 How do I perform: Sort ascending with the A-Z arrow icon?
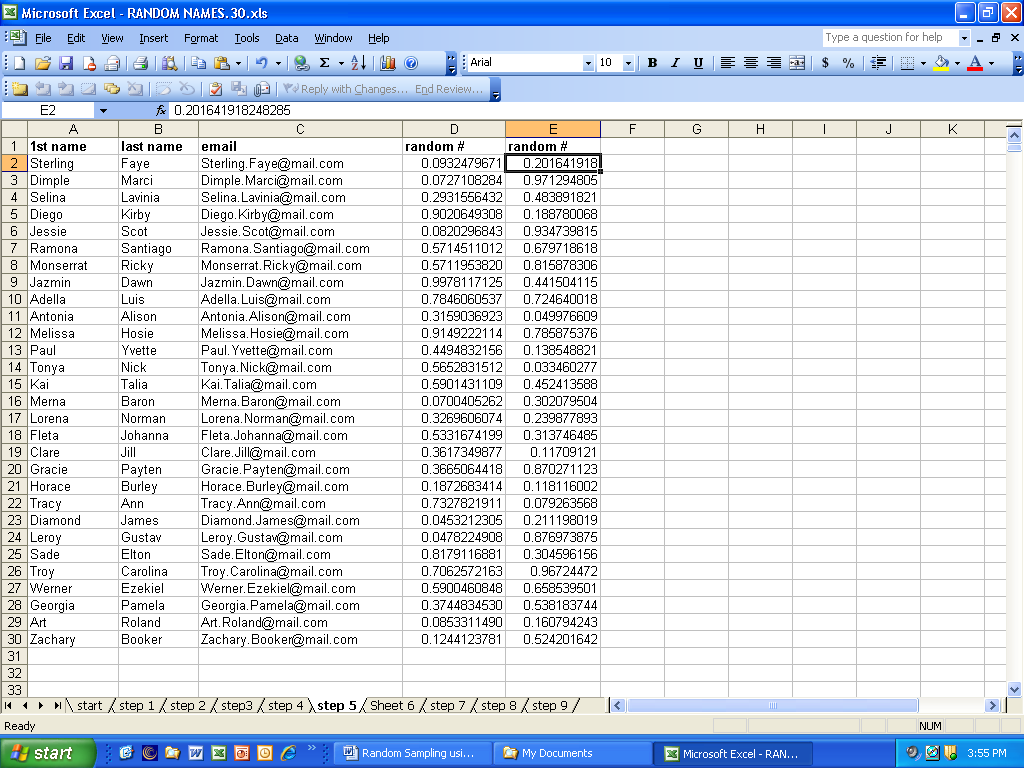click(x=359, y=63)
